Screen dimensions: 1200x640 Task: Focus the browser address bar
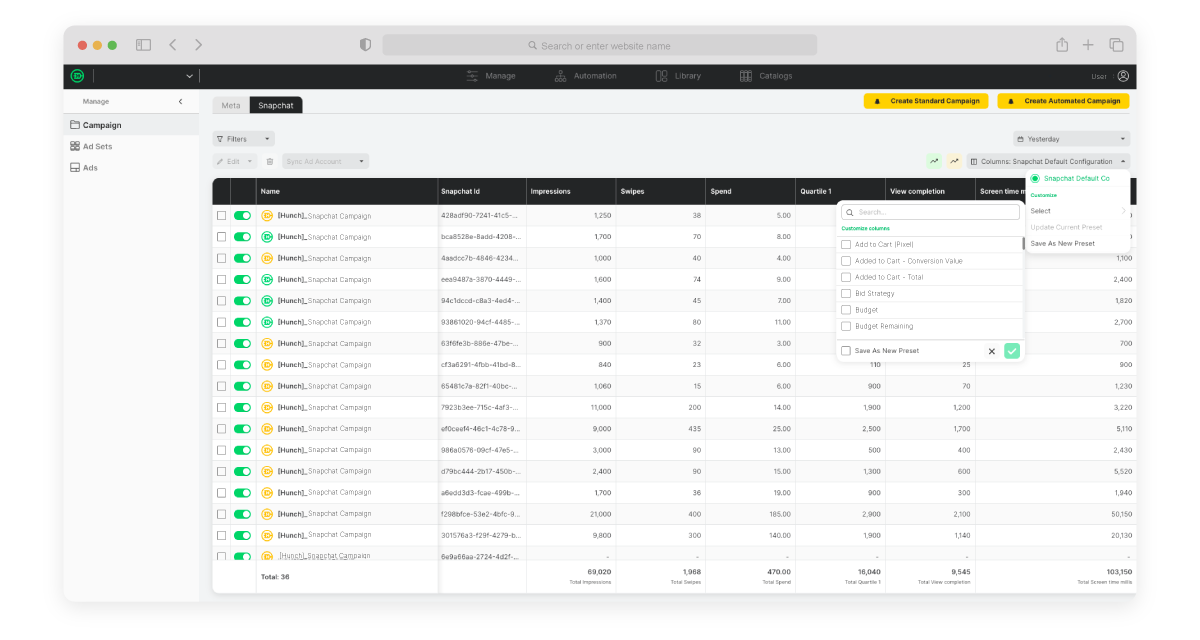pos(600,45)
